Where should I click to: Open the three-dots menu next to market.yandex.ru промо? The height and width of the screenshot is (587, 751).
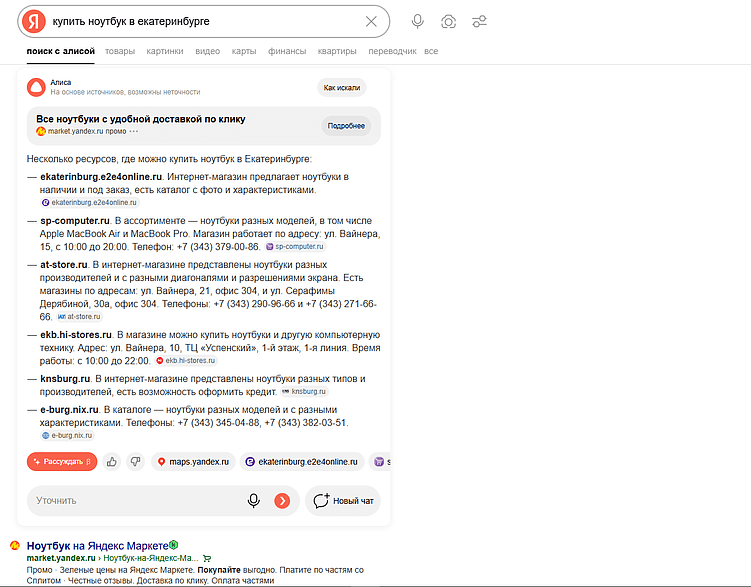pos(134,131)
